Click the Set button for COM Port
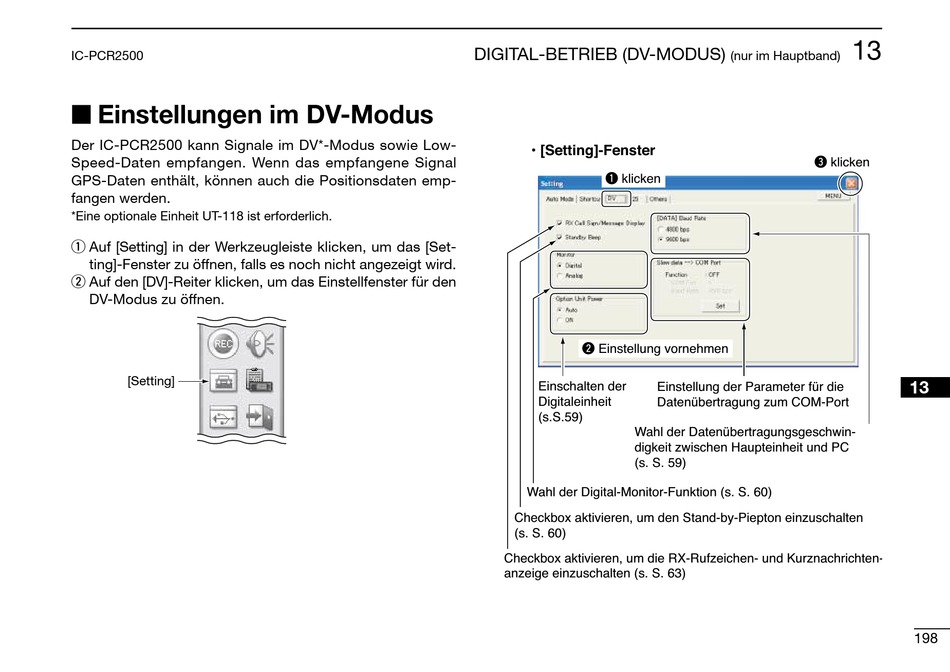The image size is (950, 672). pos(720,306)
